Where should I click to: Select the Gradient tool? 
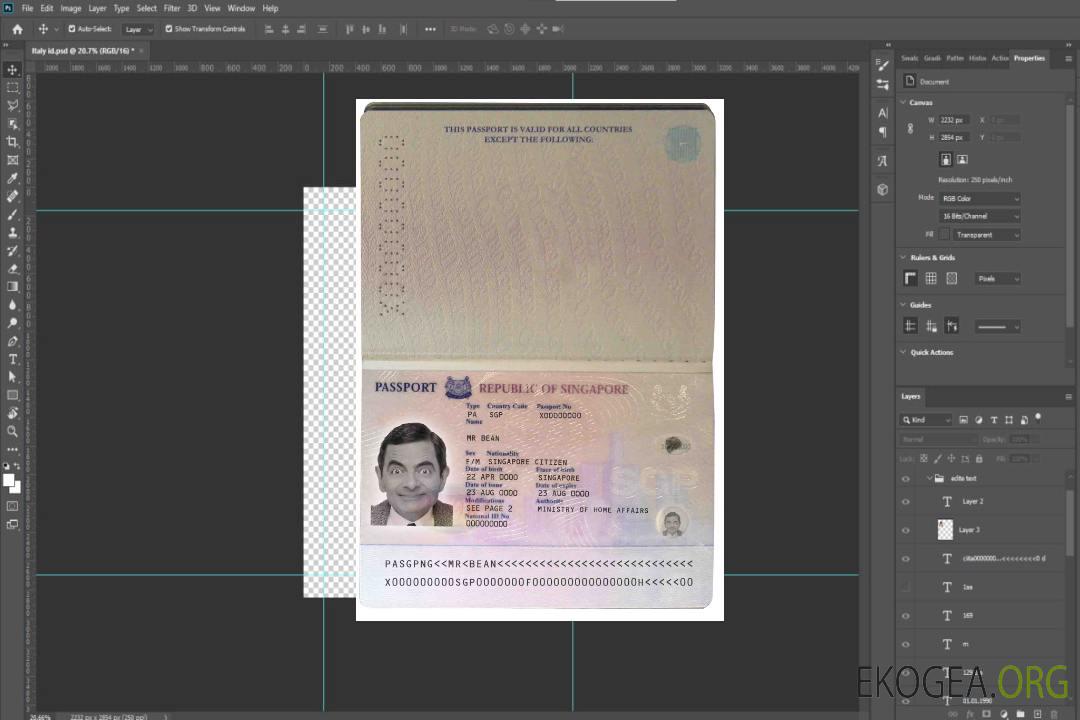12,287
